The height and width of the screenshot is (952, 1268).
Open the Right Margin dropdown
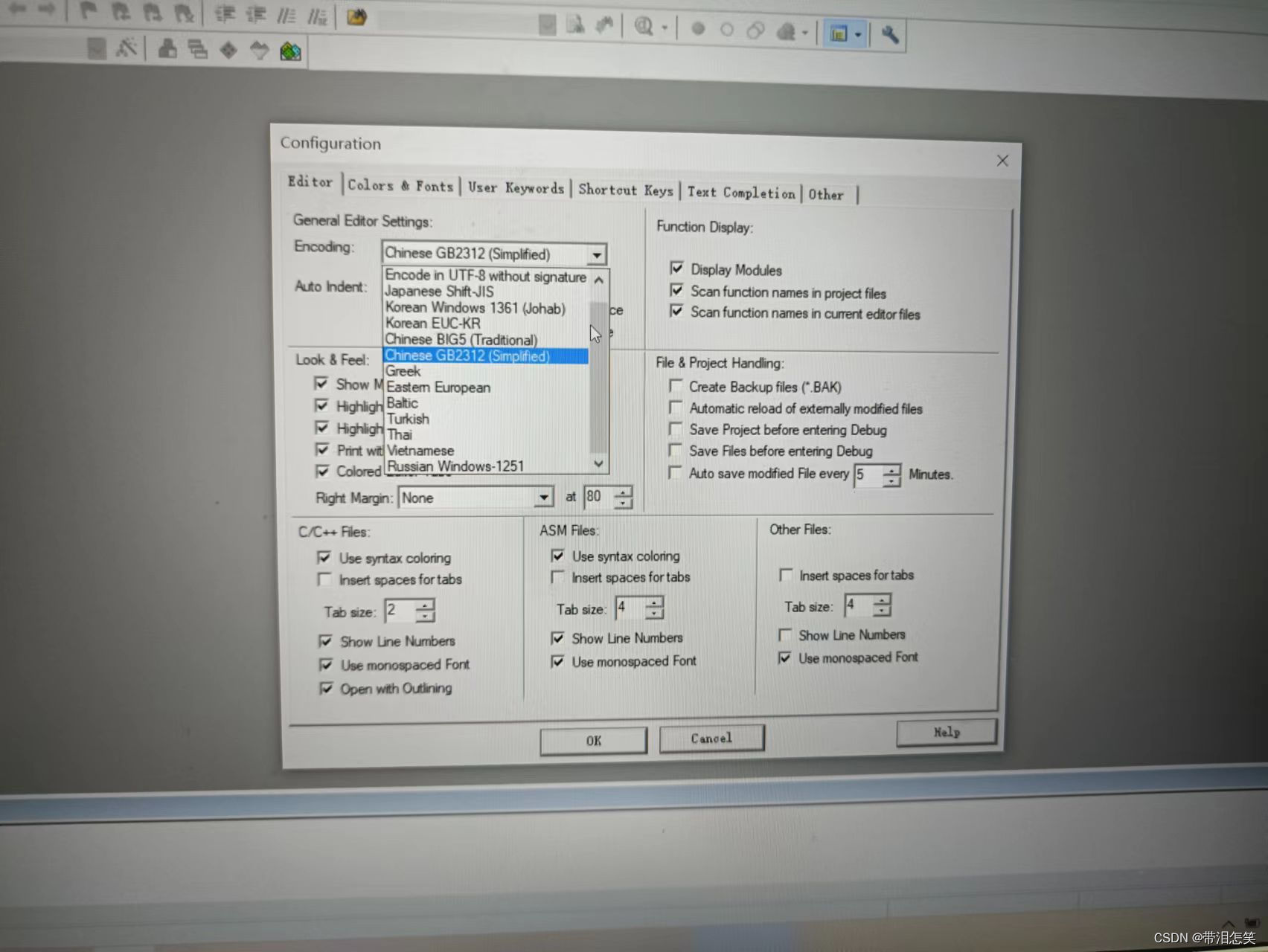click(544, 497)
